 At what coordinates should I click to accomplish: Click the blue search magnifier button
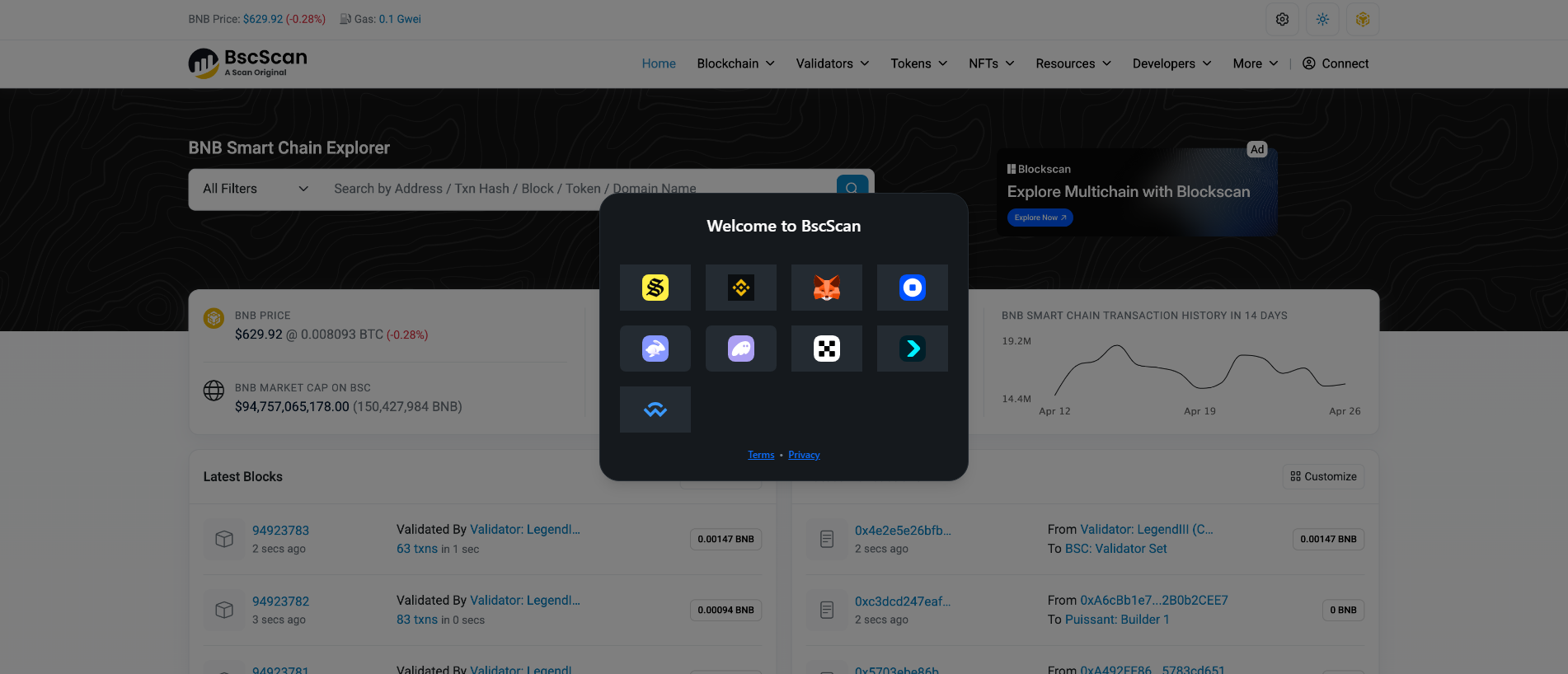852,188
